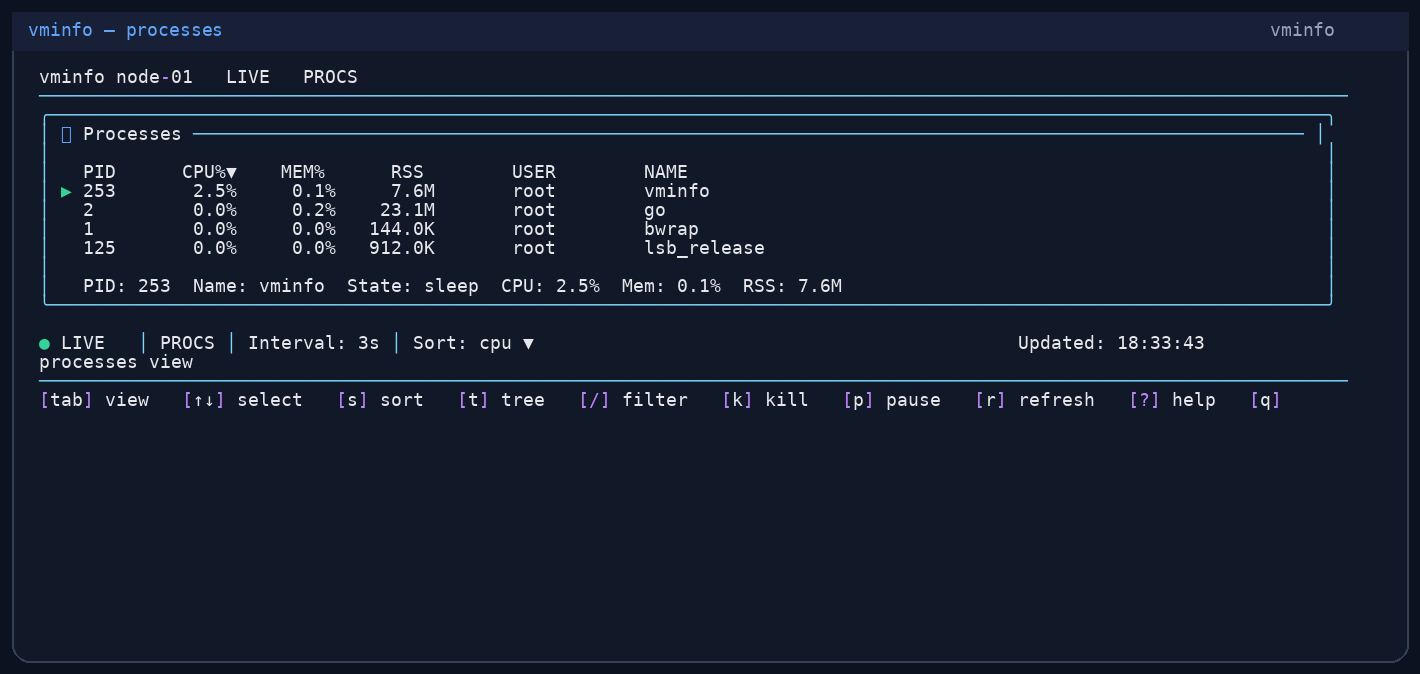Click the processes view status text
This screenshot has height=674, width=1420.
(116, 362)
